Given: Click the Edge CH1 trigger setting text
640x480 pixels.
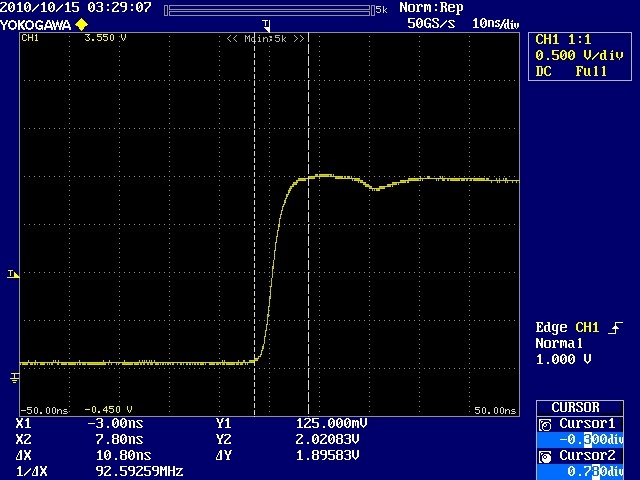Looking at the screenshot, I should [567, 328].
